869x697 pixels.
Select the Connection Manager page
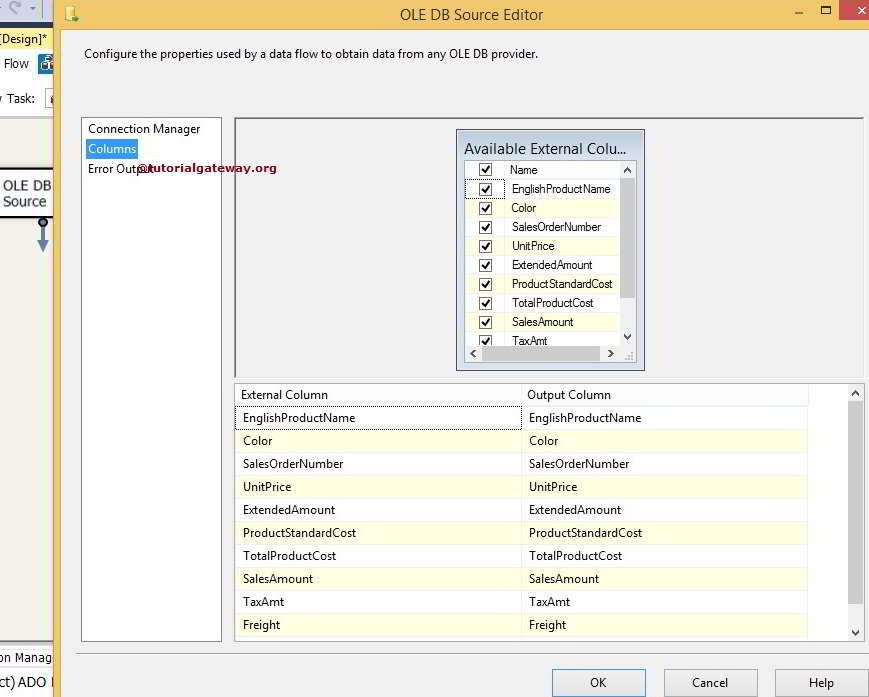tap(141, 128)
